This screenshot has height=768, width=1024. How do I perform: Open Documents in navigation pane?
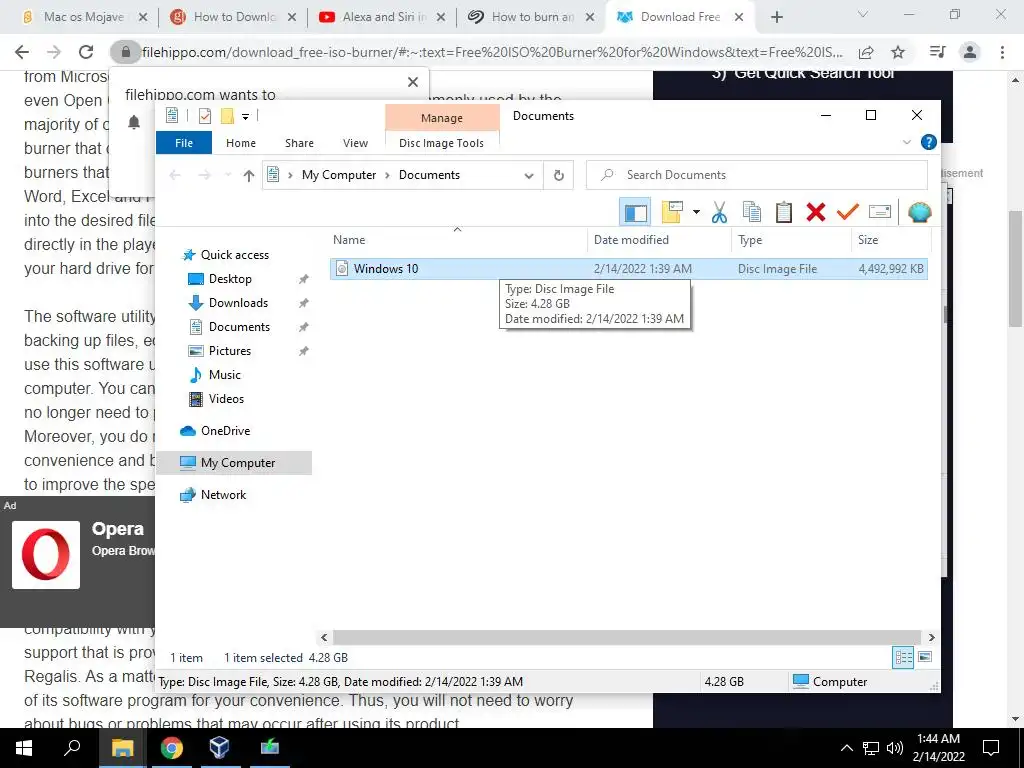click(x=239, y=327)
